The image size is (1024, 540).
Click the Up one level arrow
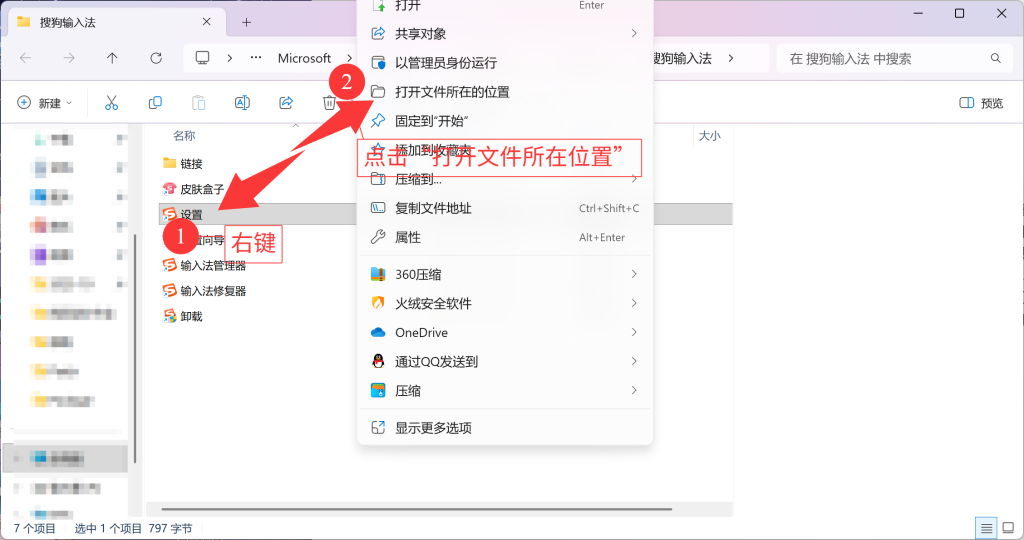click(112, 59)
